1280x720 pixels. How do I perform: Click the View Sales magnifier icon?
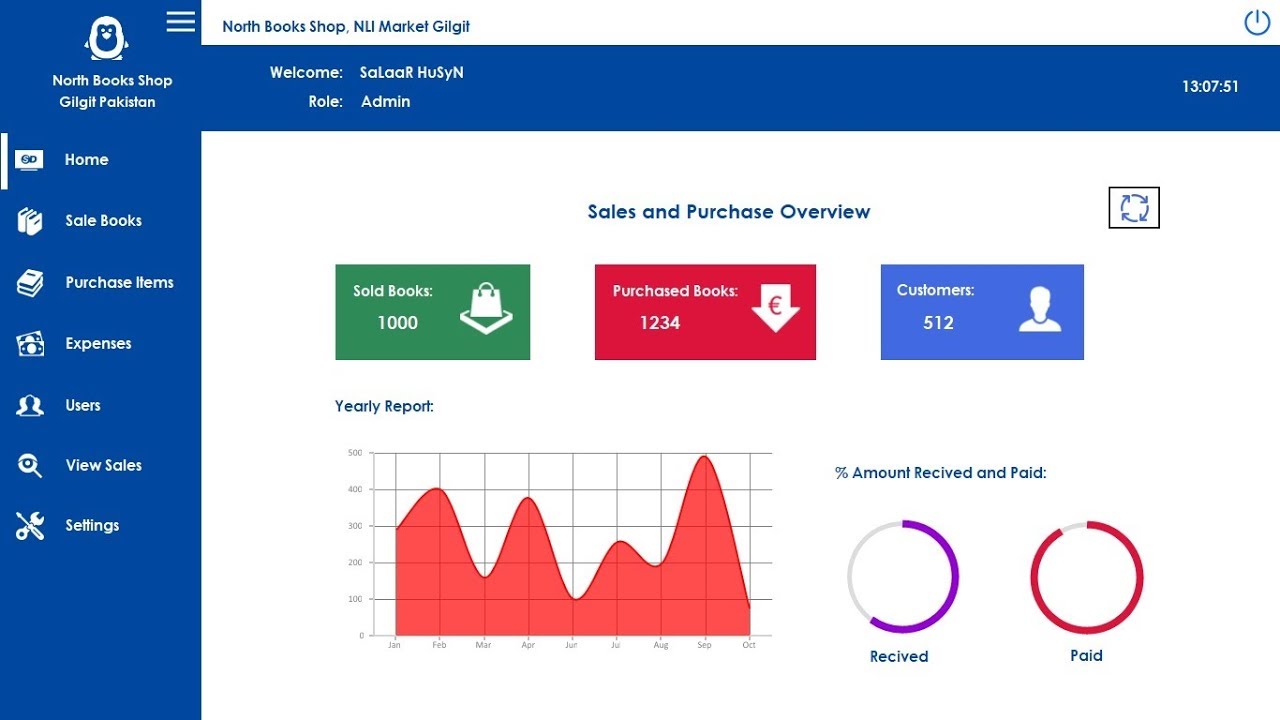30,465
